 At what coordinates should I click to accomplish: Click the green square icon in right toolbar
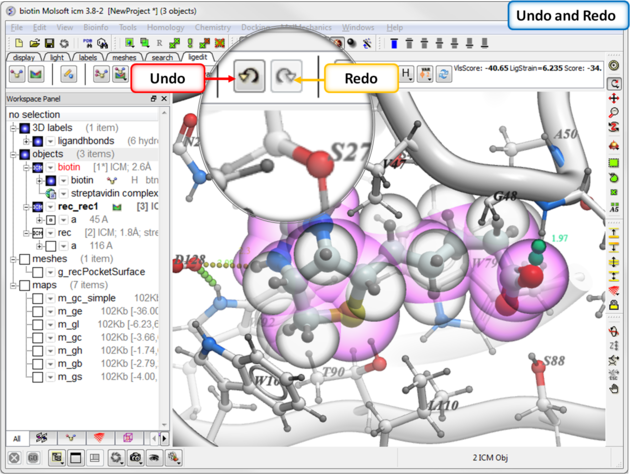(x=614, y=162)
